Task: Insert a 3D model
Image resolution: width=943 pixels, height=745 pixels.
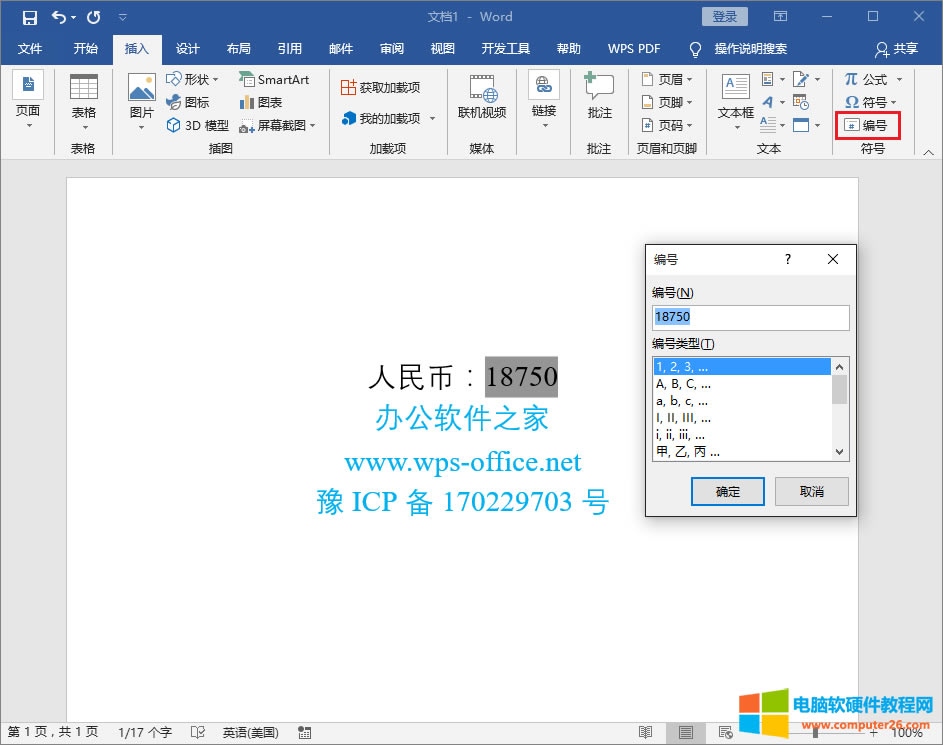Action: 198,125
